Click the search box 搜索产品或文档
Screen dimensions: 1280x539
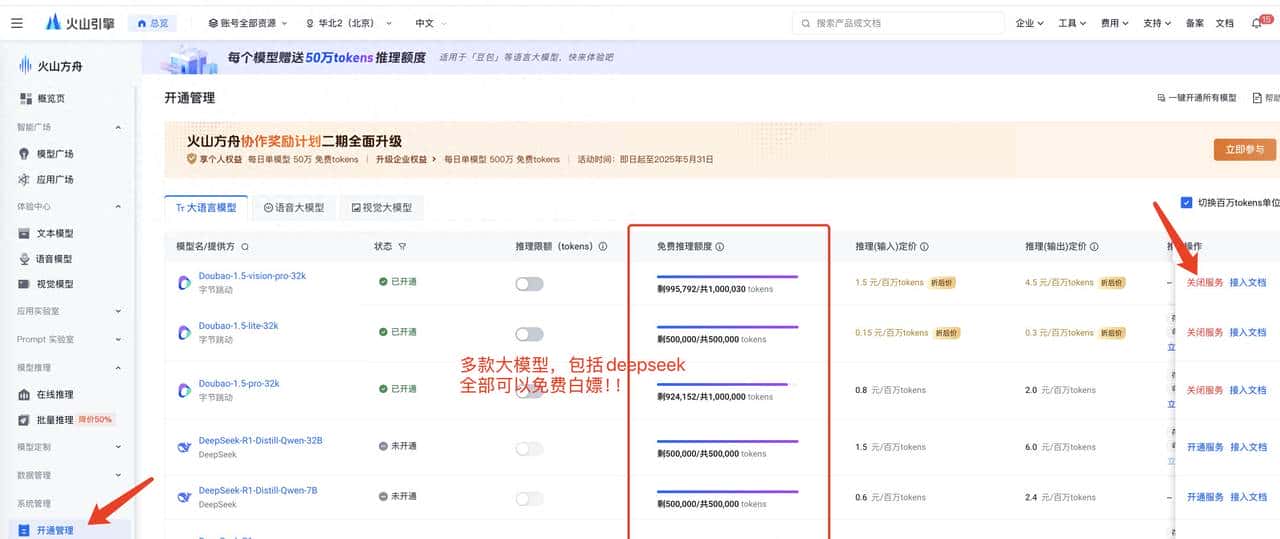pos(897,22)
